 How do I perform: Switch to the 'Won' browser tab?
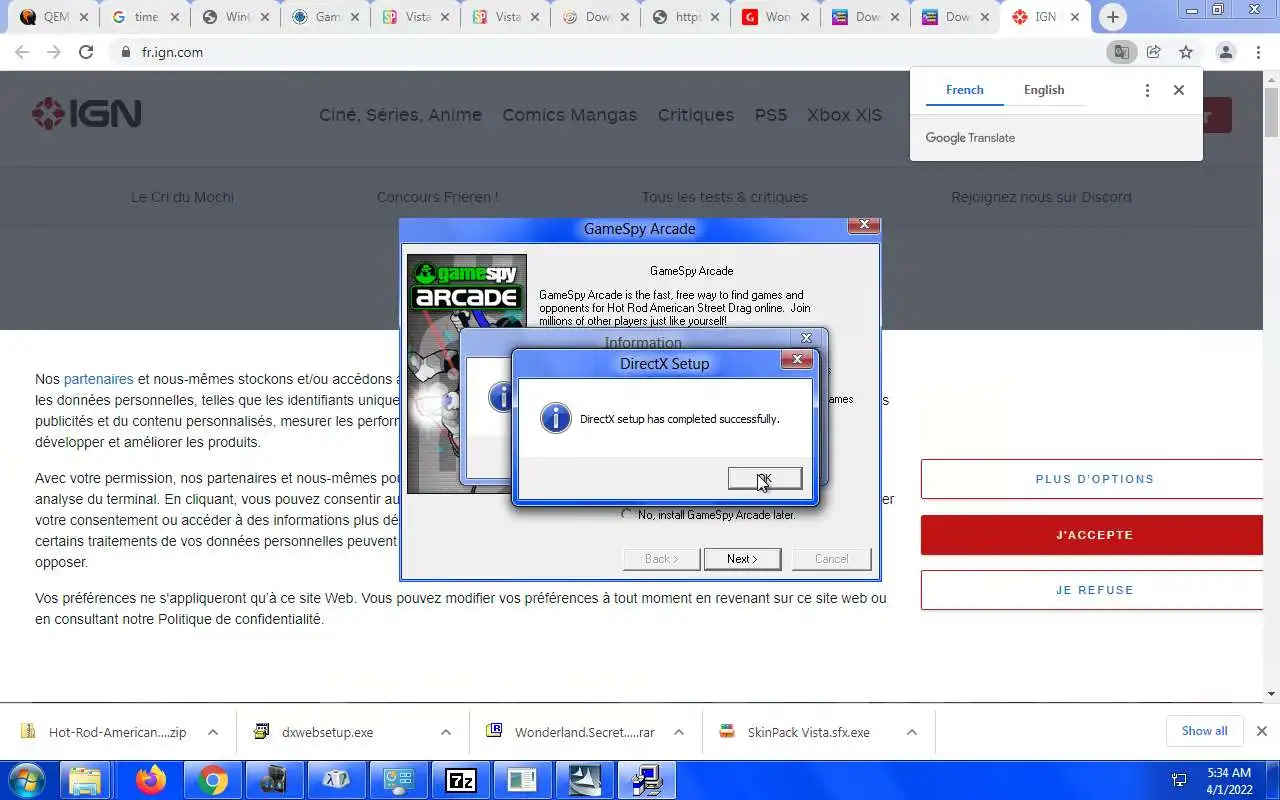pos(775,17)
